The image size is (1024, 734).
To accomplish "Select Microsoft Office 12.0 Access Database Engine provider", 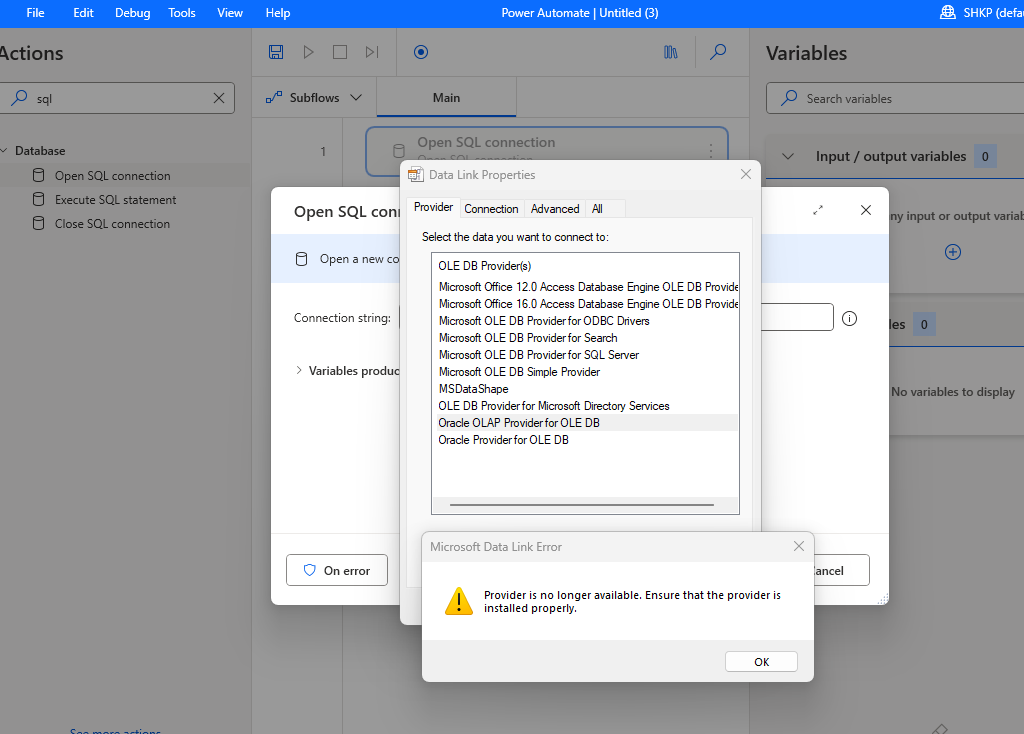I will coord(588,287).
